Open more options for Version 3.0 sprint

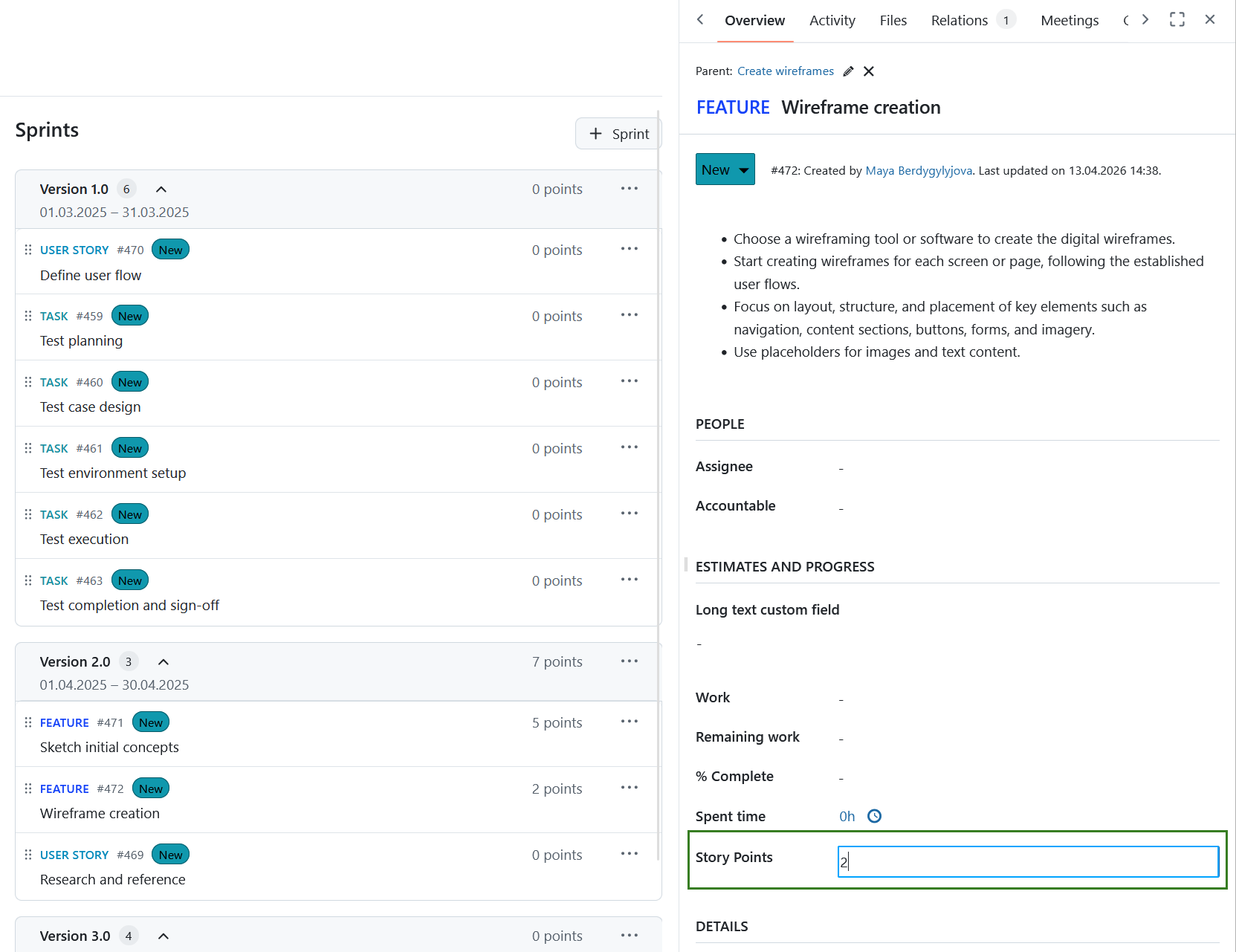pyautogui.click(x=629, y=935)
